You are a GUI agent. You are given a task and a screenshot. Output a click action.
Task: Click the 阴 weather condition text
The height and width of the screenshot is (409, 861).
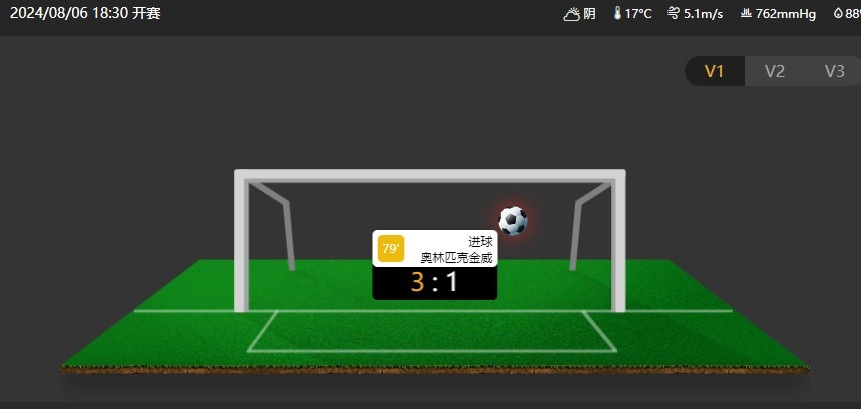pos(589,14)
